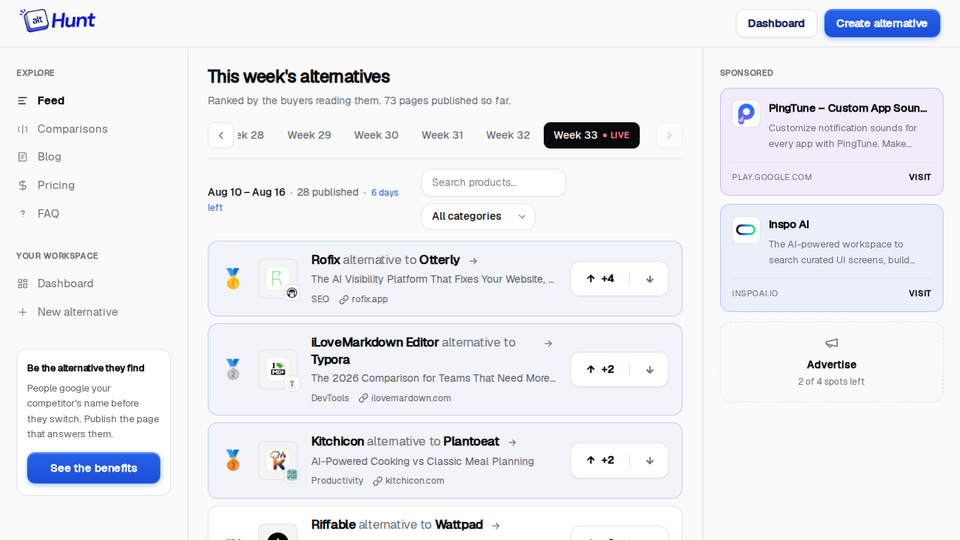Click the PingTune sponsor icon

746,114
